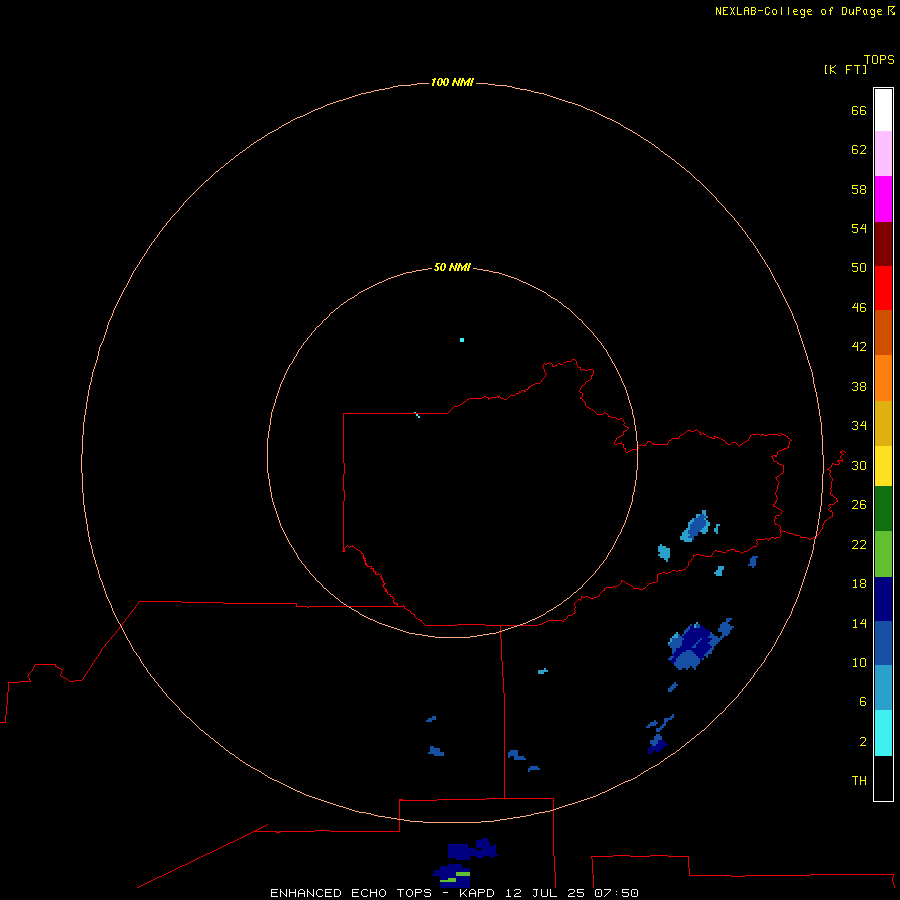
Task: Click the gold 38 kft legend swatch
Action: coord(883,423)
